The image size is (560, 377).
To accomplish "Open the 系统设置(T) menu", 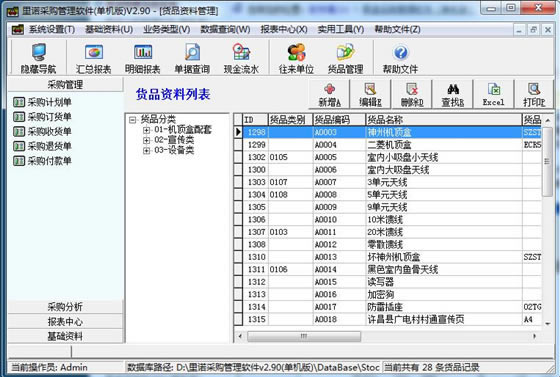I will pos(52,29).
